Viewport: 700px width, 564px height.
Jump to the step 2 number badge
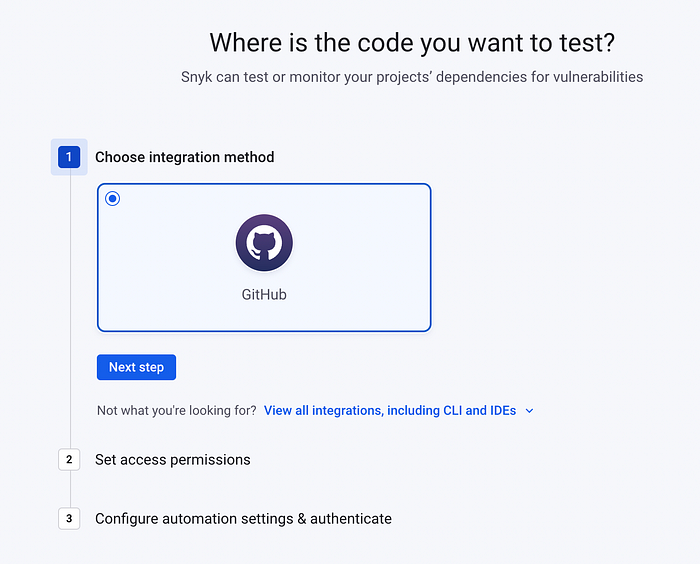tap(69, 460)
